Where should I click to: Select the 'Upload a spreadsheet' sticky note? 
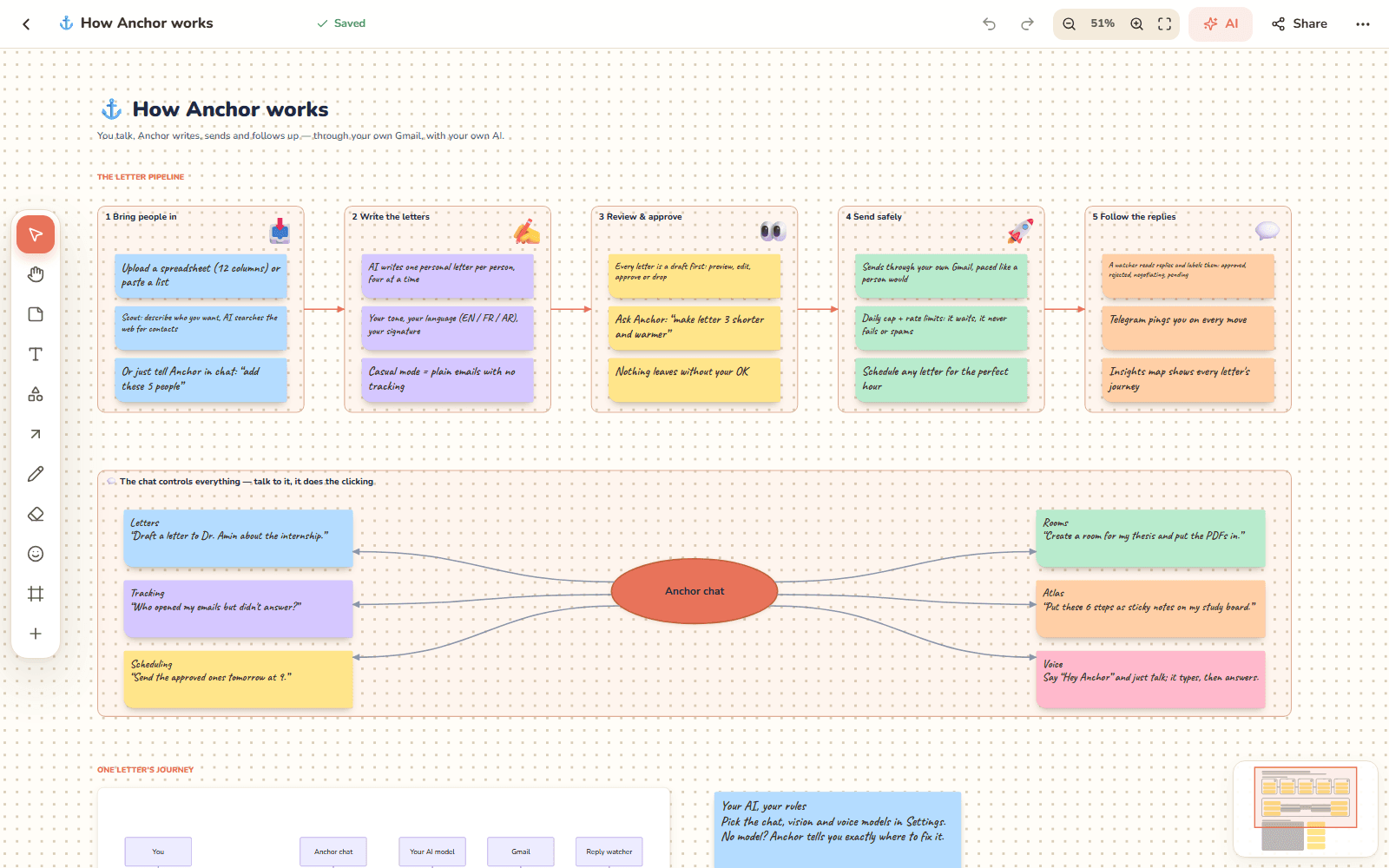201,276
